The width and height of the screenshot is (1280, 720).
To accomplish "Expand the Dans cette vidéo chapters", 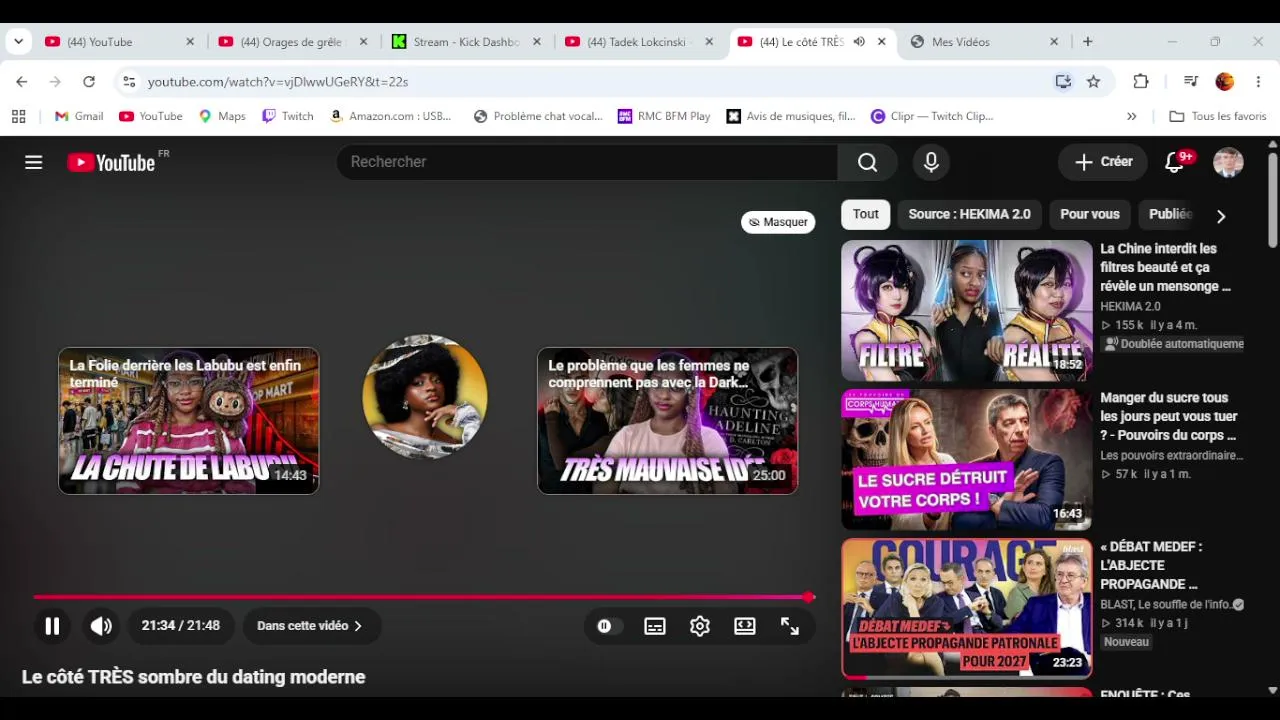I will (x=310, y=626).
